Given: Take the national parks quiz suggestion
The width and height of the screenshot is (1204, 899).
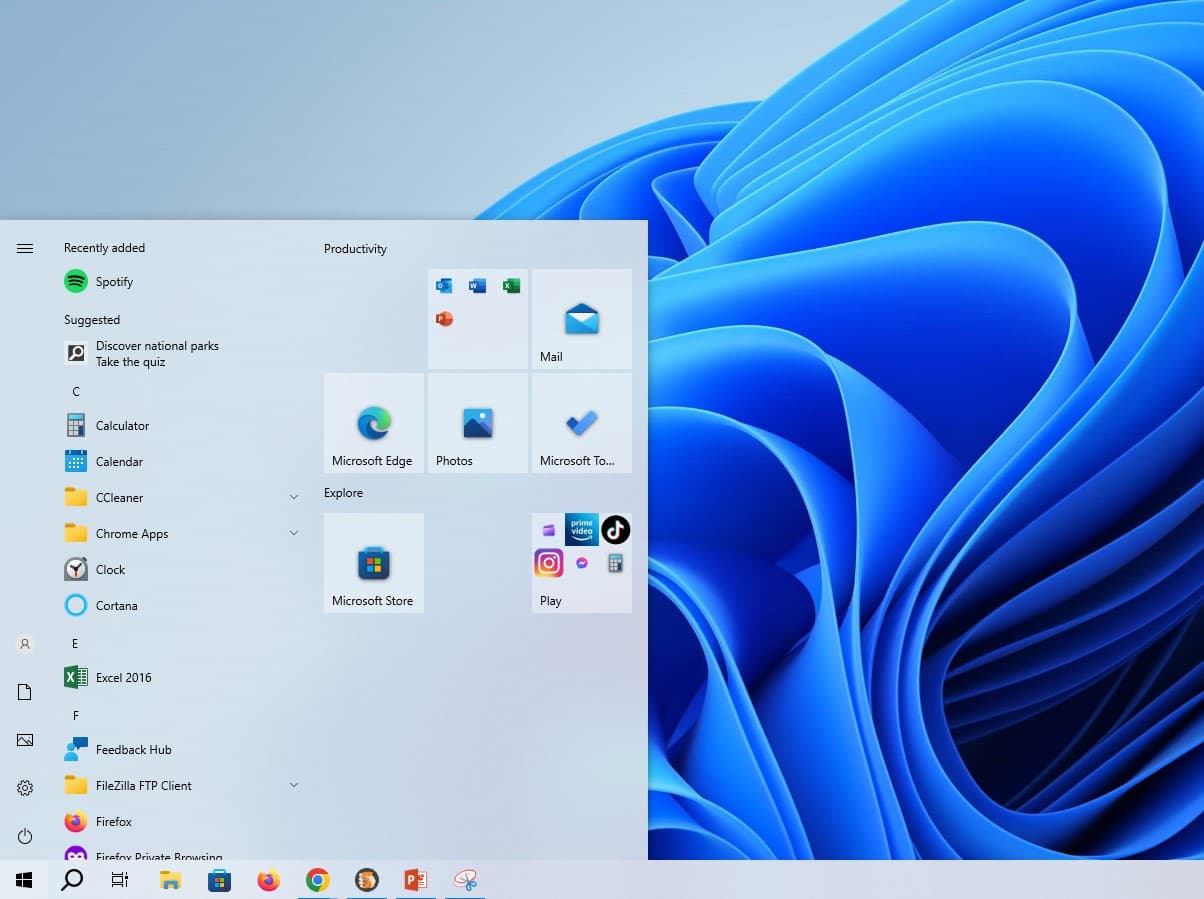Looking at the screenshot, I should [157, 353].
